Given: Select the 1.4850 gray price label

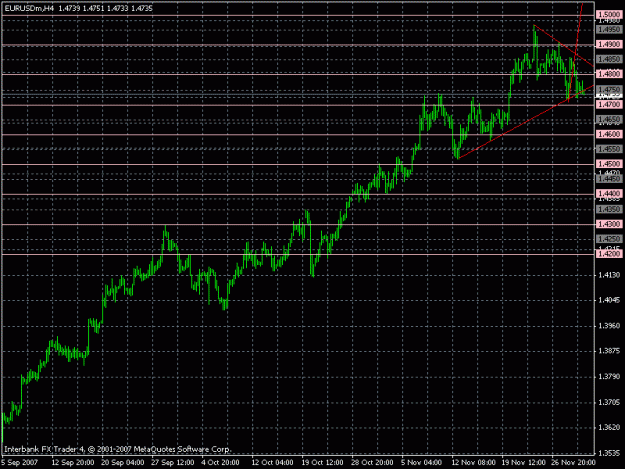Looking at the screenshot, I should click(x=609, y=59).
